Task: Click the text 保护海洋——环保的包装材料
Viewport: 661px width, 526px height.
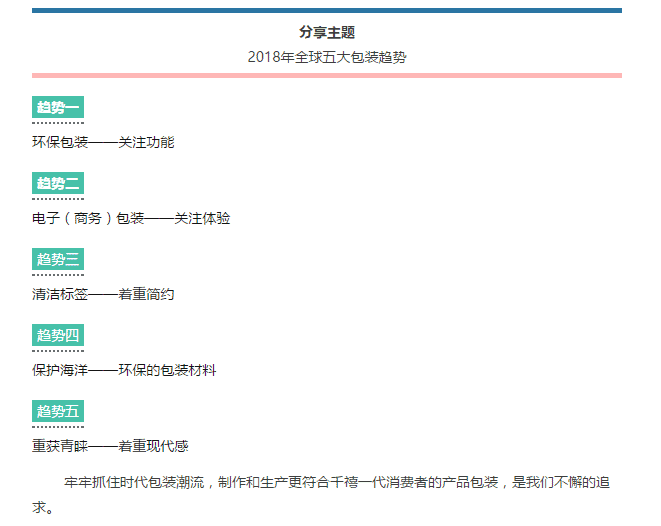Action: (124, 370)
